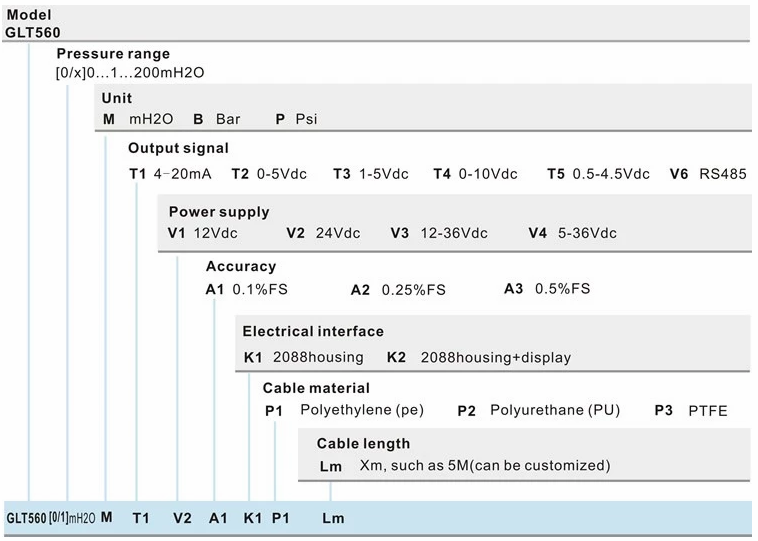The width and height of the screenshot is (758, 541).
Task: Select 'GLT560' under the Model heading
Action: [x=33, y=32]
